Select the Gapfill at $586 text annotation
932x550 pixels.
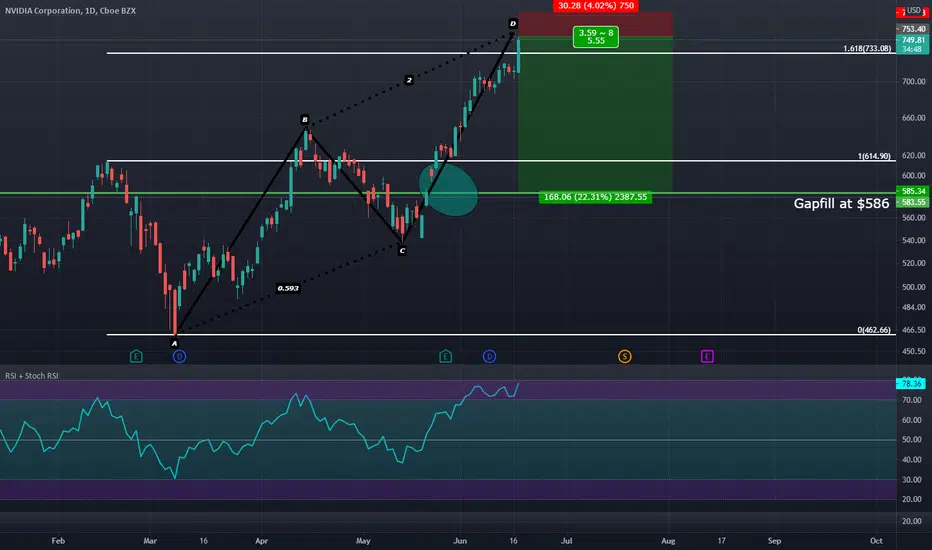point(841,203)
